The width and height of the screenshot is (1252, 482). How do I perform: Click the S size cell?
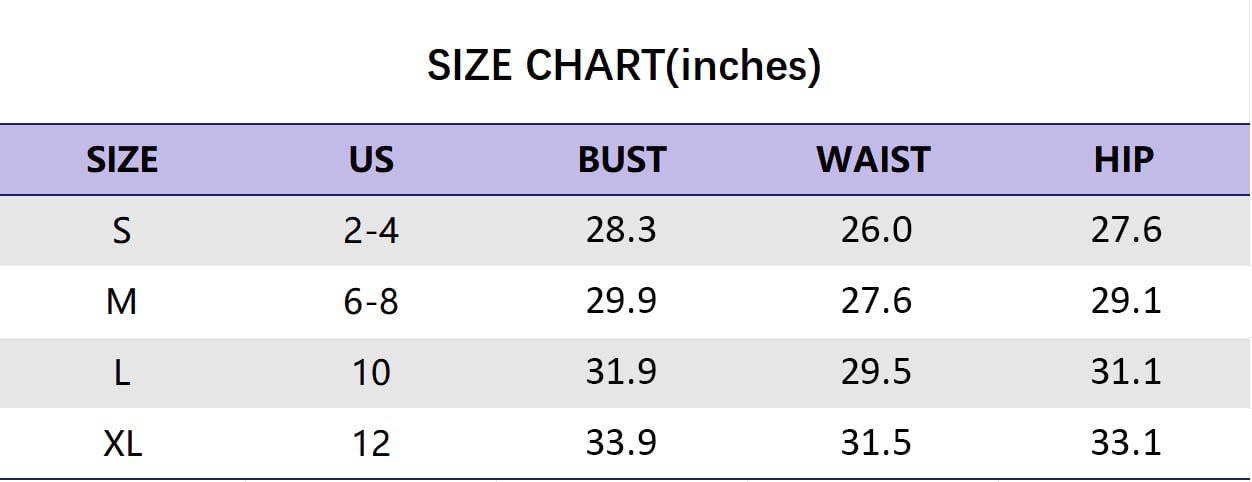(122, 231)
